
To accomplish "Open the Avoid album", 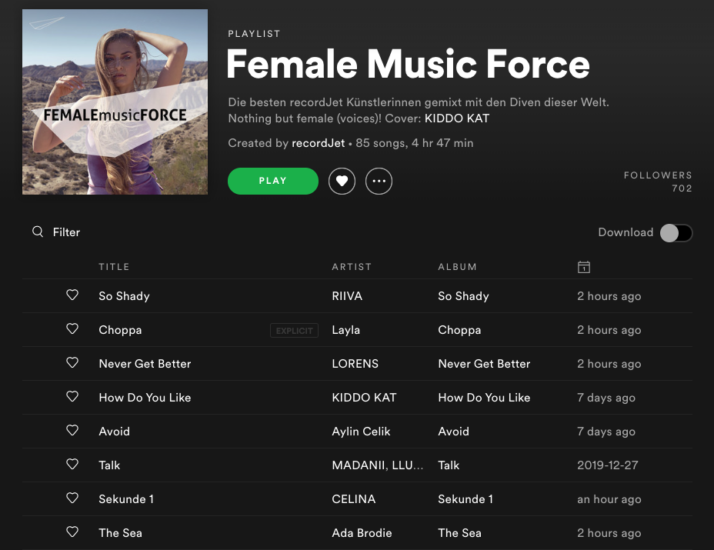I will click(454, 432).
